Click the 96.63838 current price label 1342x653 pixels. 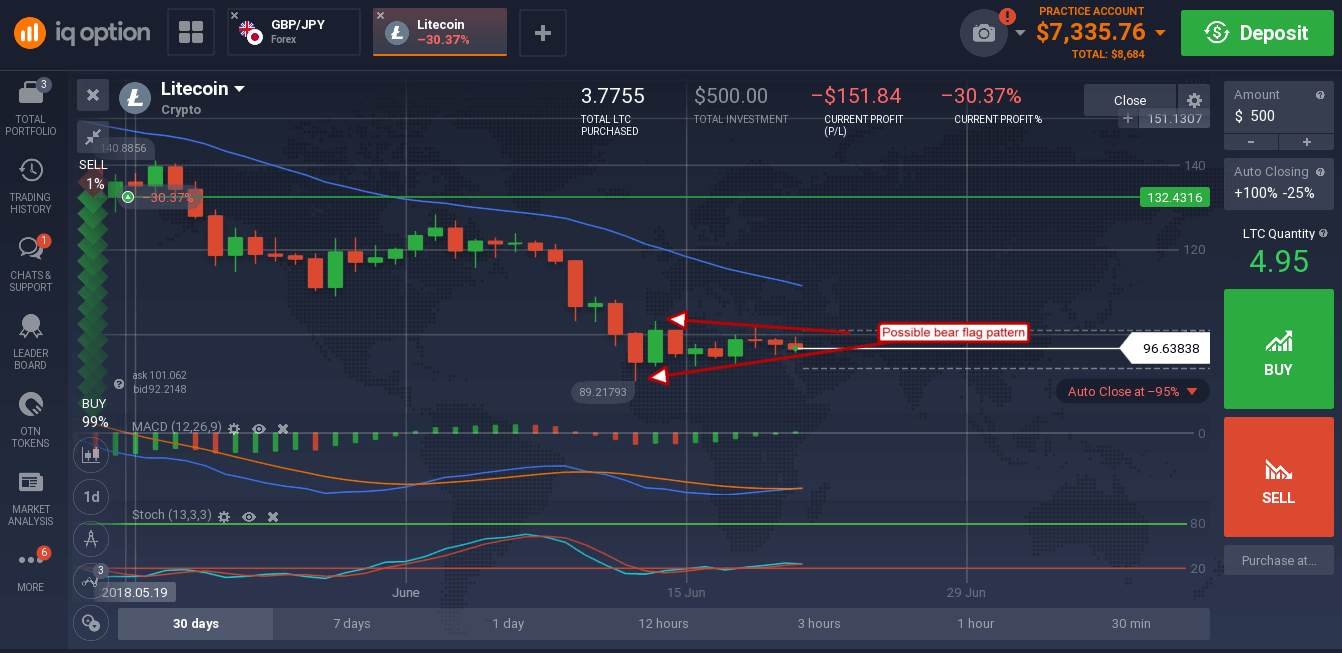[x=1165, y=348]
